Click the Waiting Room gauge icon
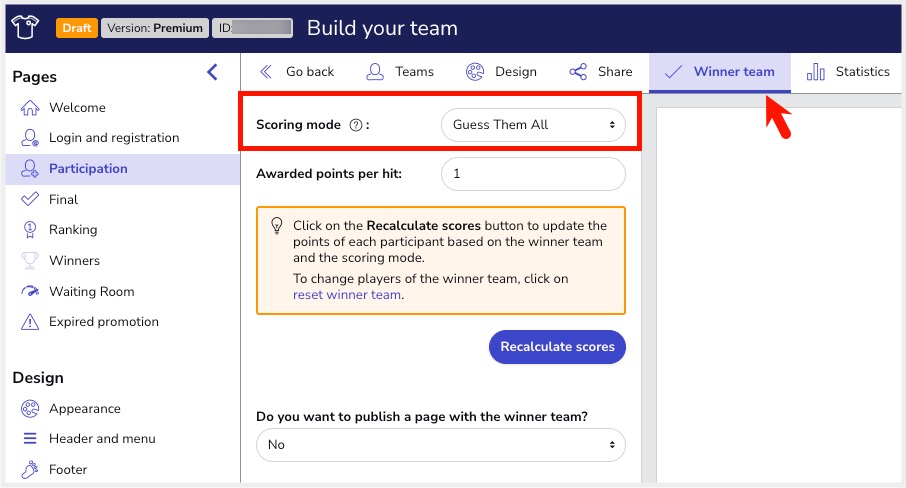The image size is (906, 488). pos(30,291)
